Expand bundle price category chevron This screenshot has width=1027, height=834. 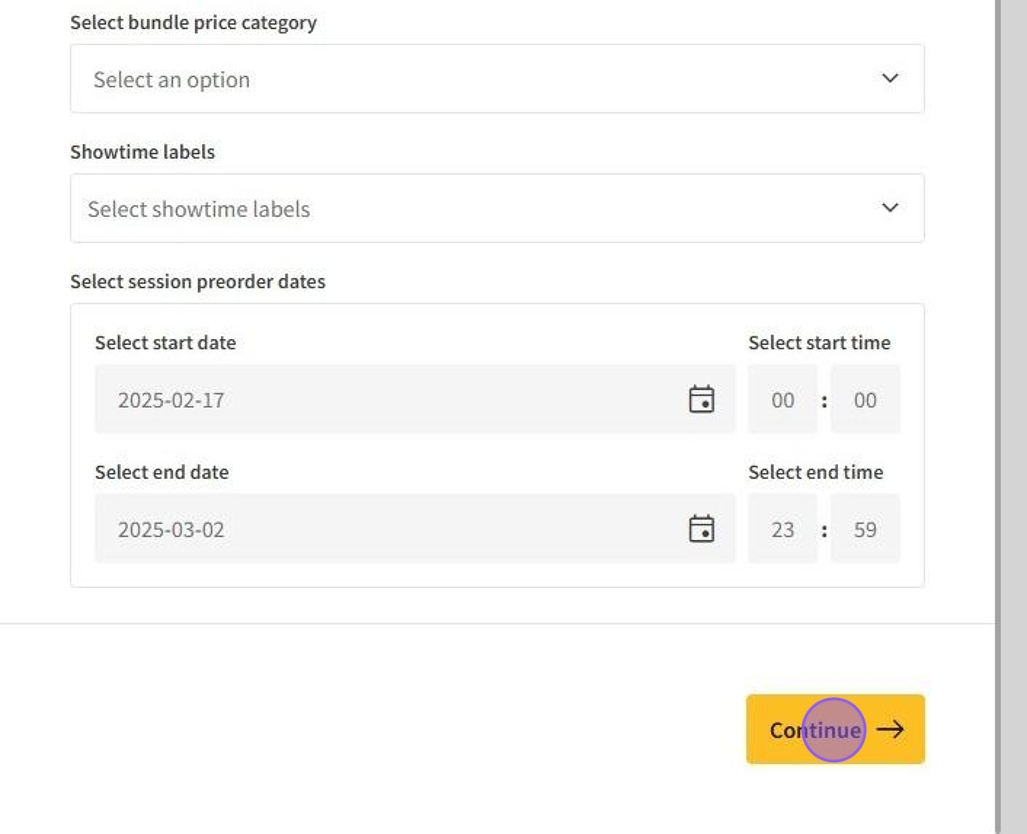(x=890, y=78)
